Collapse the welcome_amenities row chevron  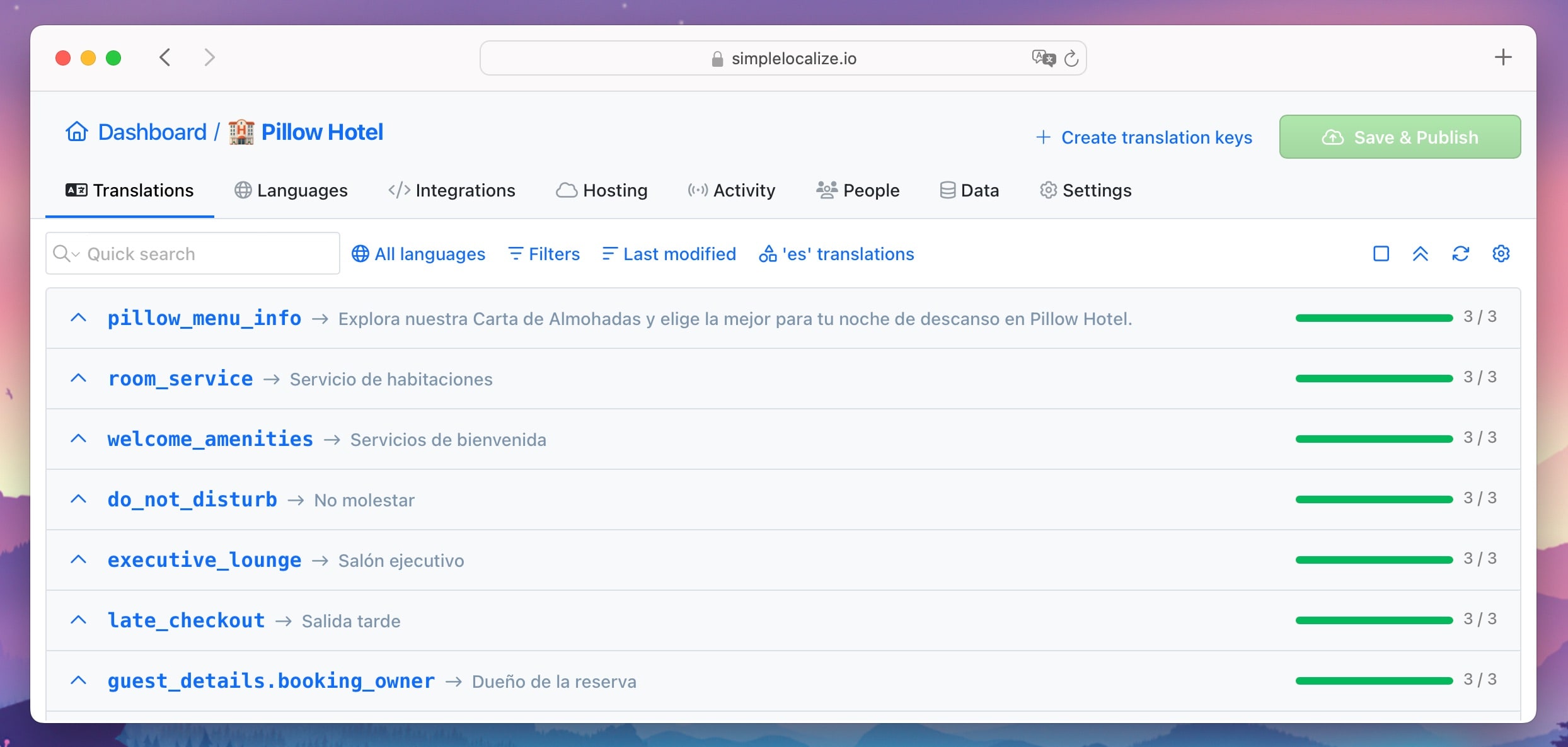[78, 438]
